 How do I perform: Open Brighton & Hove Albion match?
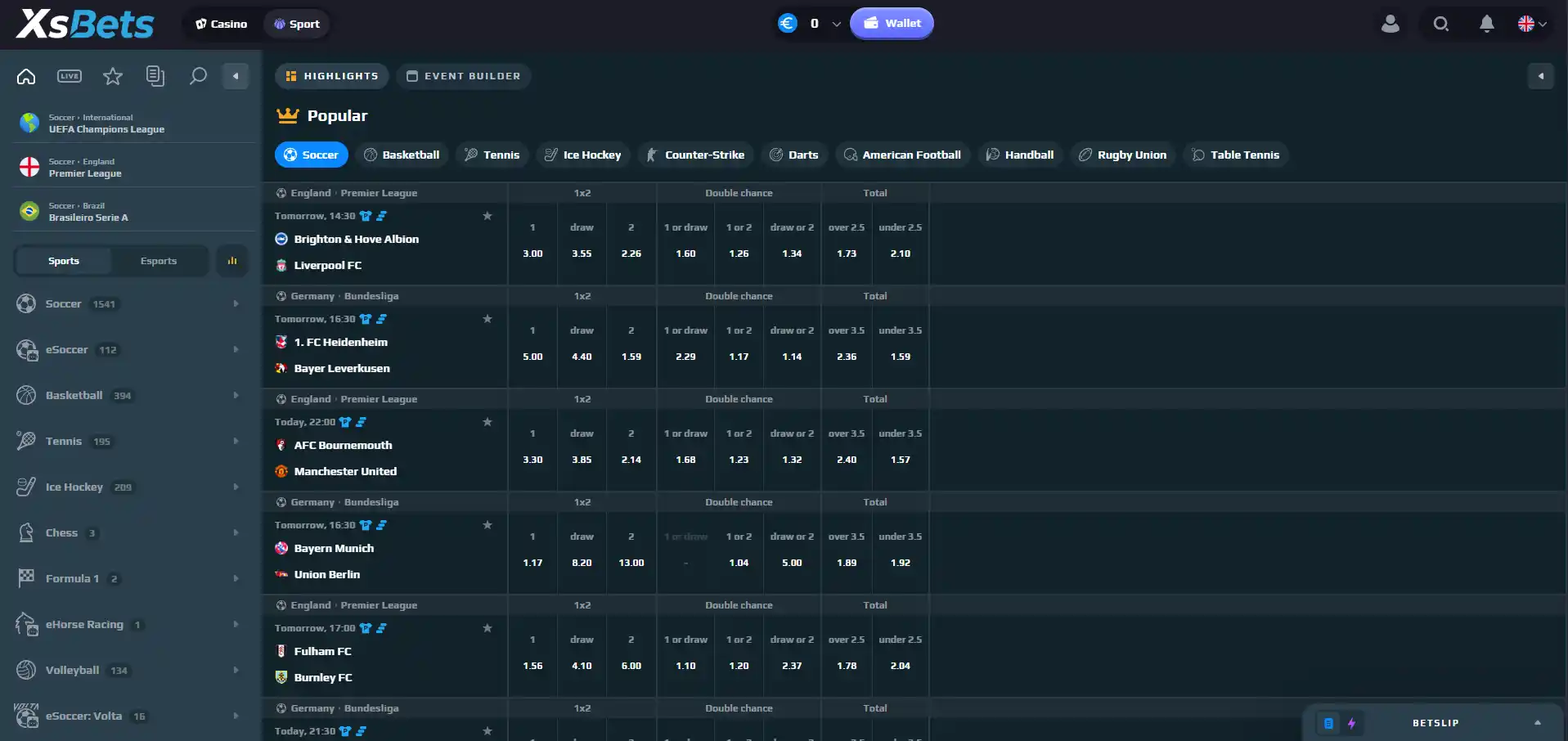click(357, 239)
